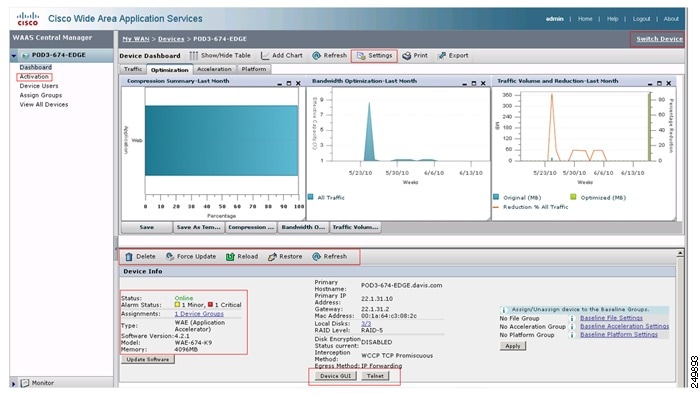Viewport: 700px width, 397px height.
Task: Click the Optimized (MB) legend swatch
Action: click(x=573, y=197)
